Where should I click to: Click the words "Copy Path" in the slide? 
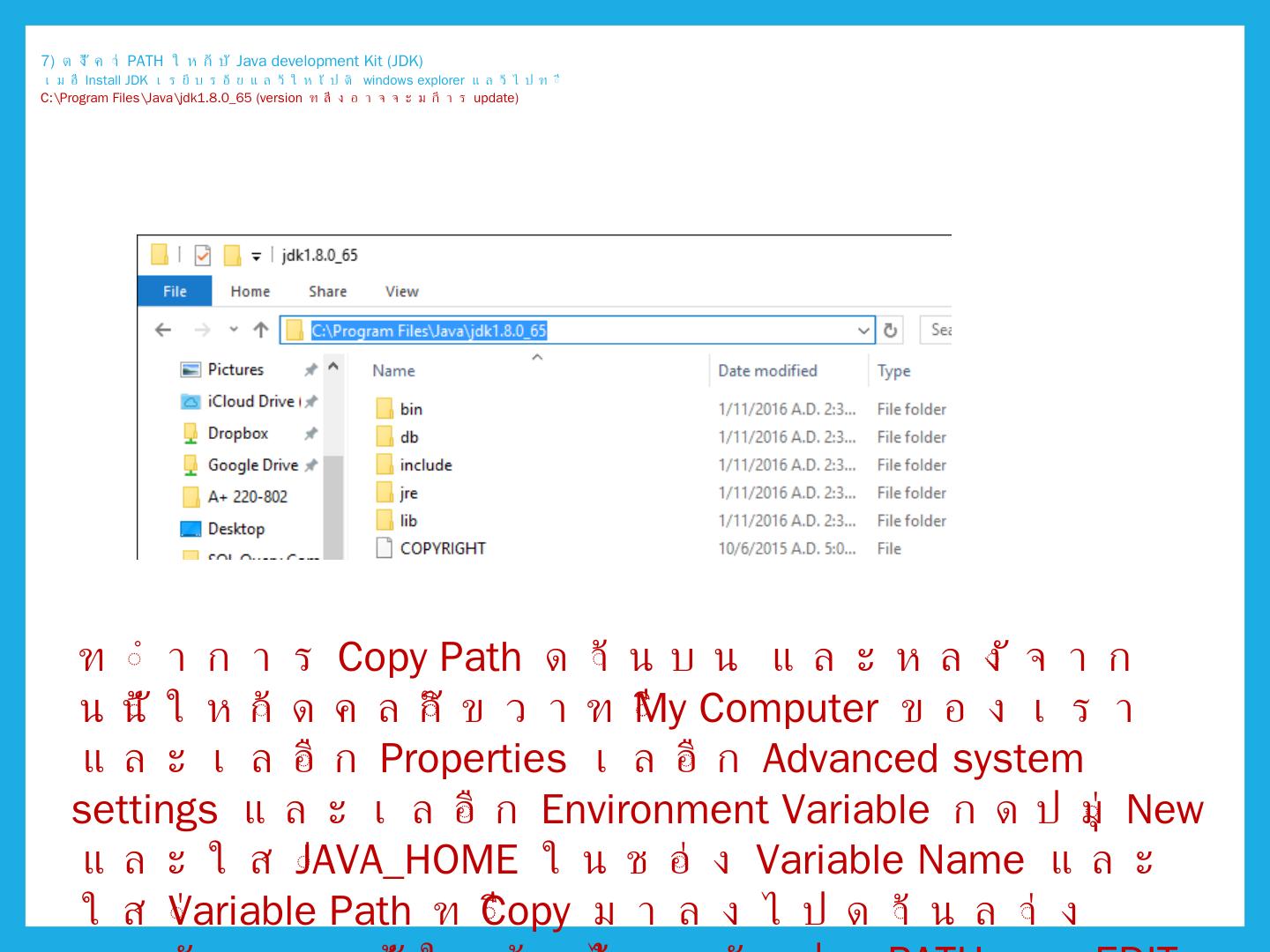tap(430, 658)
